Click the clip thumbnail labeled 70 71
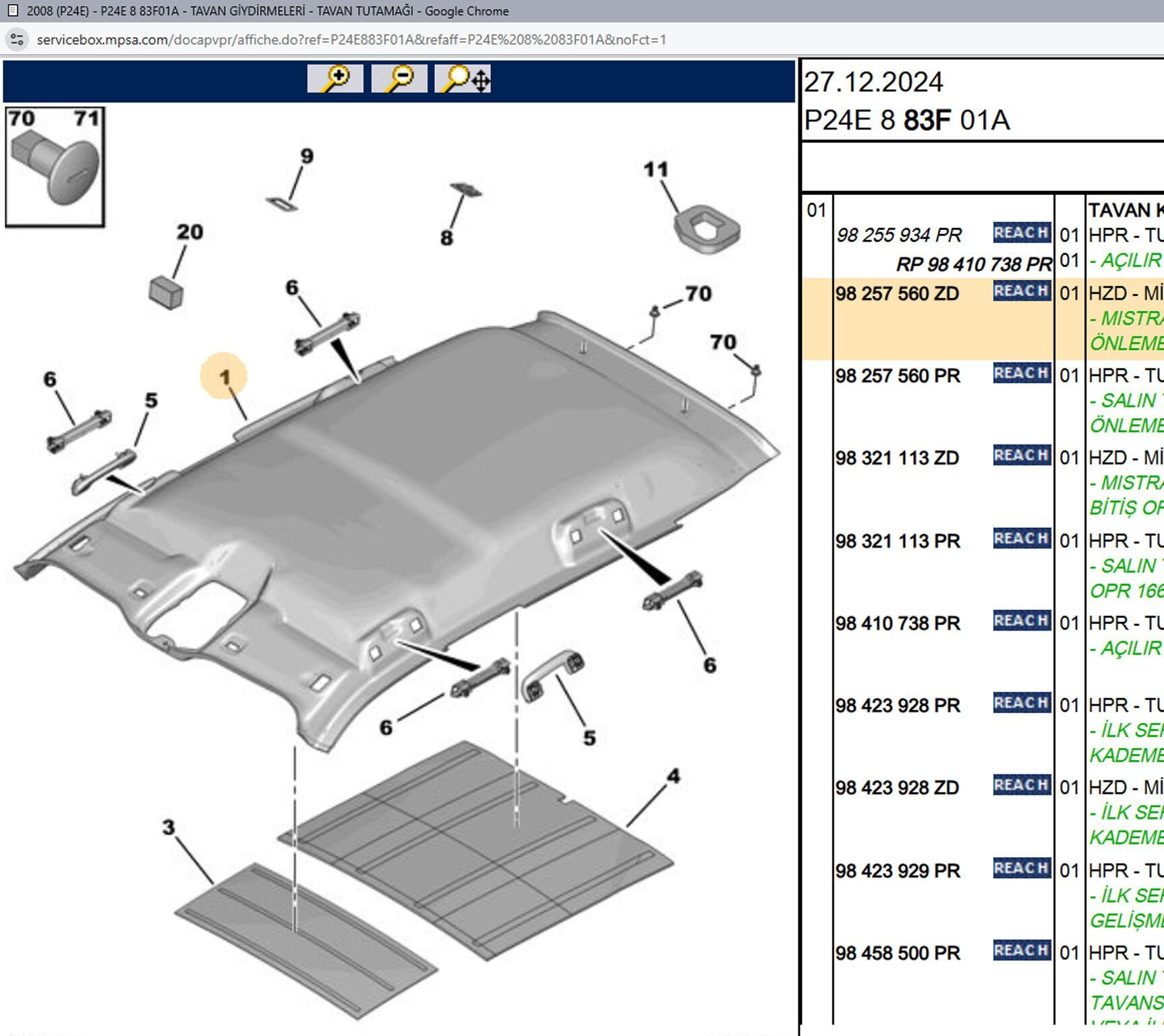This screenshot has width=1164, height=1036. (55, 167)
